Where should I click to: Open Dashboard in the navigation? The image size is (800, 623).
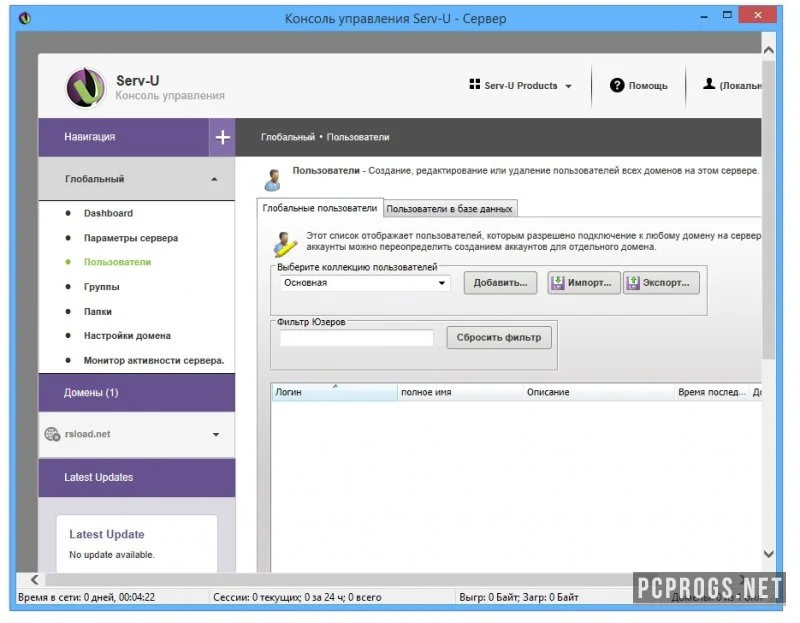pos(108,213)
